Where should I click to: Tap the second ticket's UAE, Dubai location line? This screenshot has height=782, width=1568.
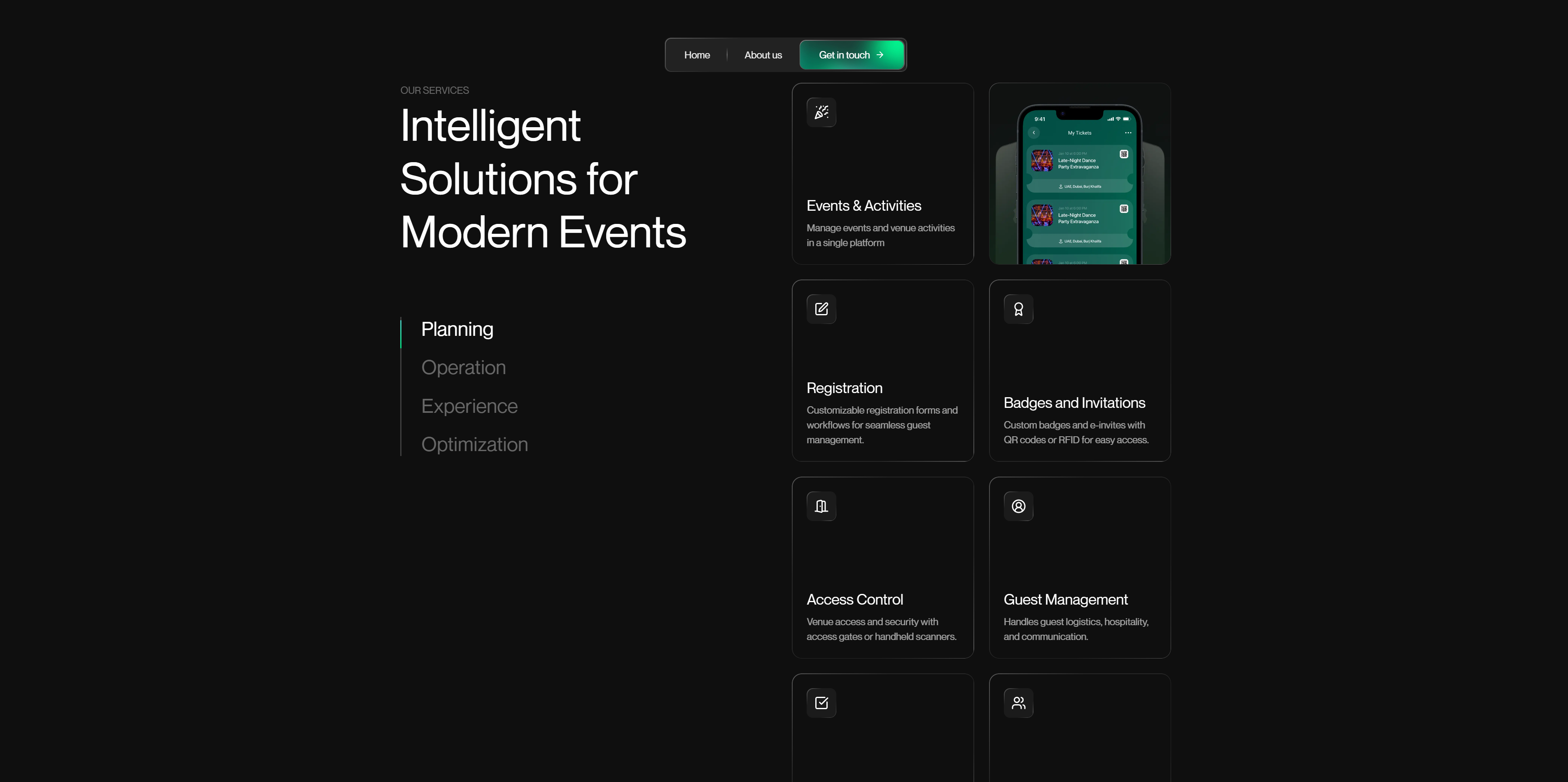(1080, 241)
